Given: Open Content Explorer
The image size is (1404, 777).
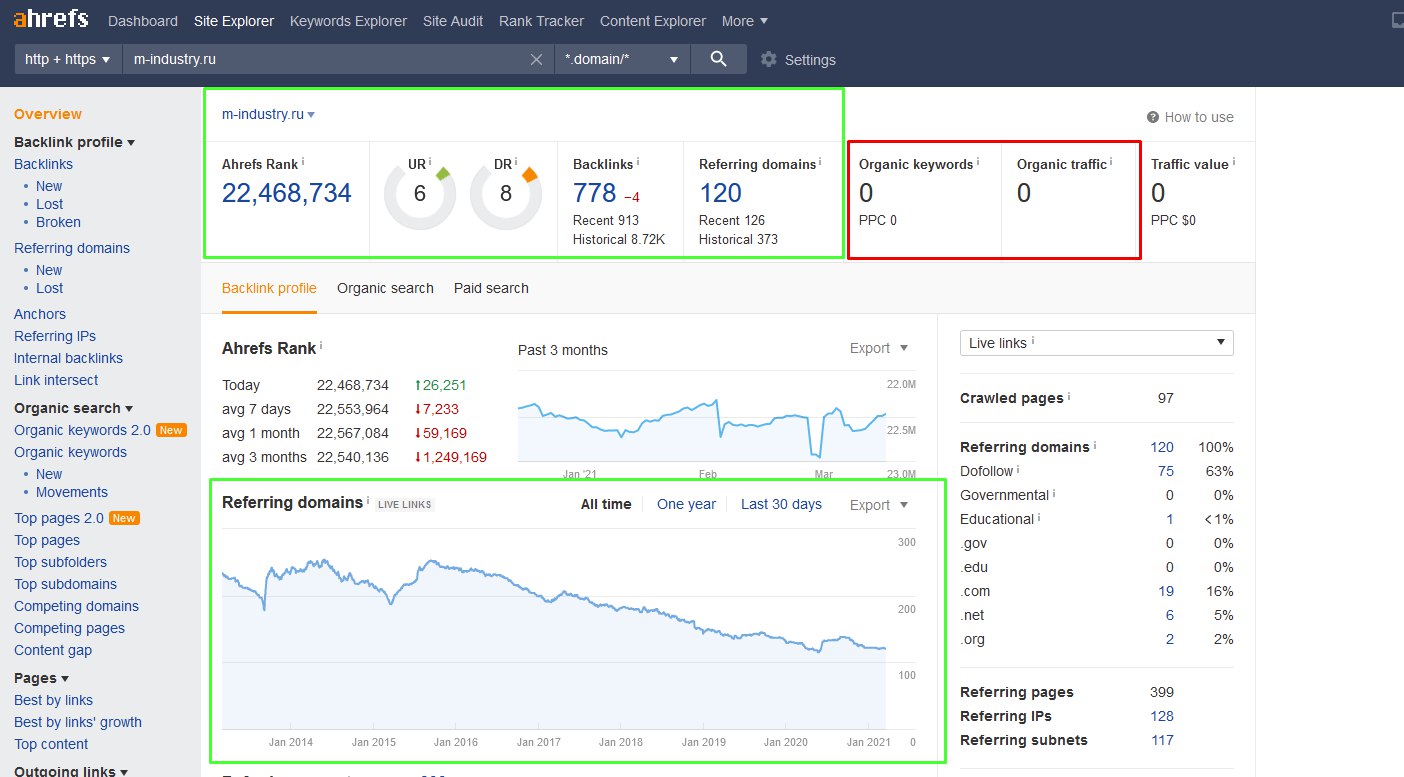Looking at the screenshot, I should tap(653, 21).
